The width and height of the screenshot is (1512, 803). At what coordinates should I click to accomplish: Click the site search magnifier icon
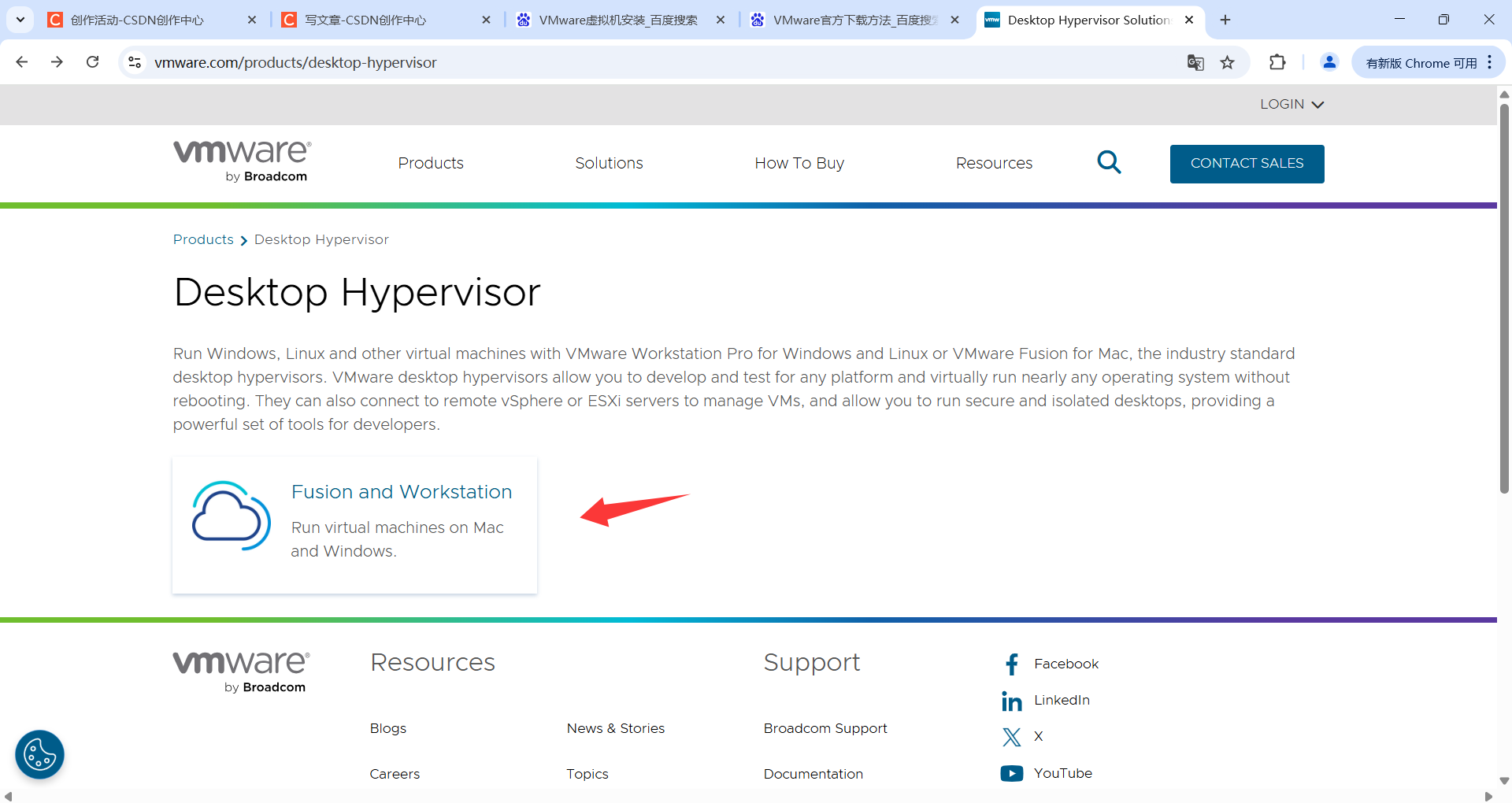point(1109,162)
